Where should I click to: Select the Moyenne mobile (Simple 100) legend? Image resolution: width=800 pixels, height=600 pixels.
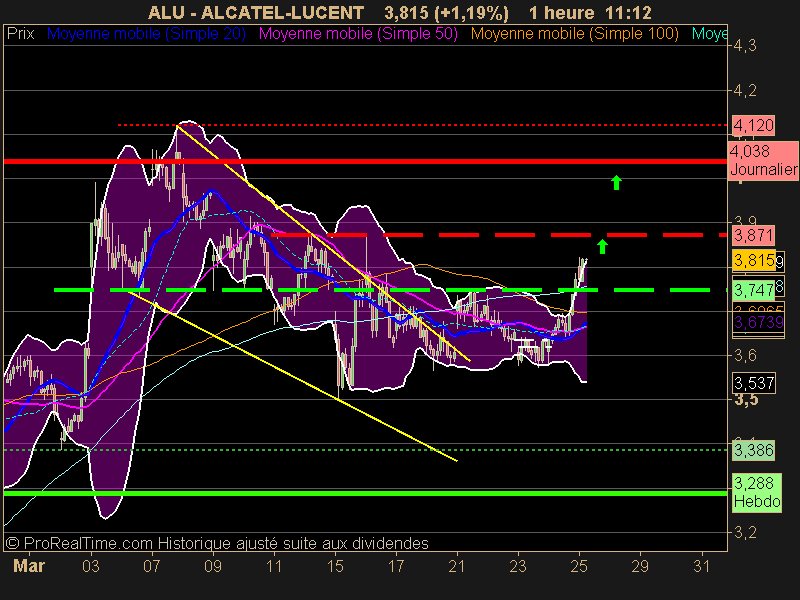(574, 34)
